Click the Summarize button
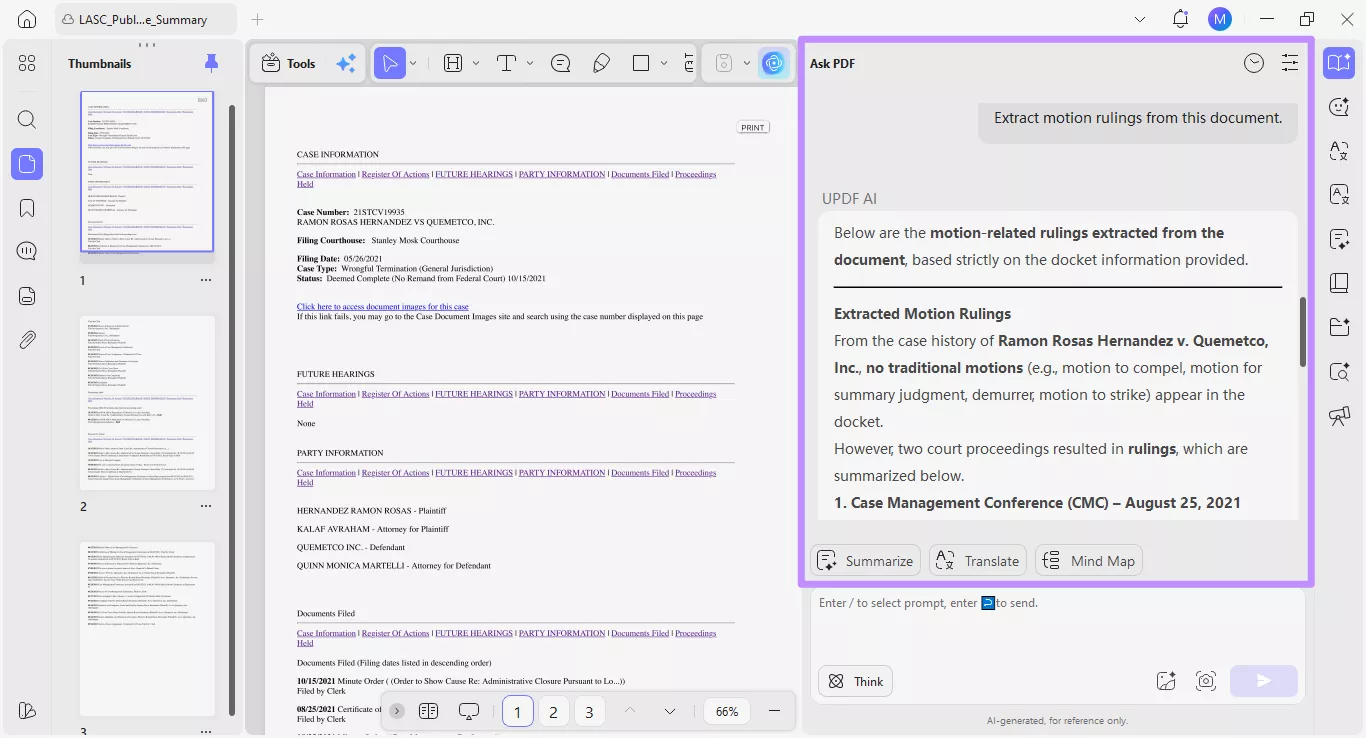Image resolution: width=1366 pixels, height=738 pixels. (x=865, y=561)
